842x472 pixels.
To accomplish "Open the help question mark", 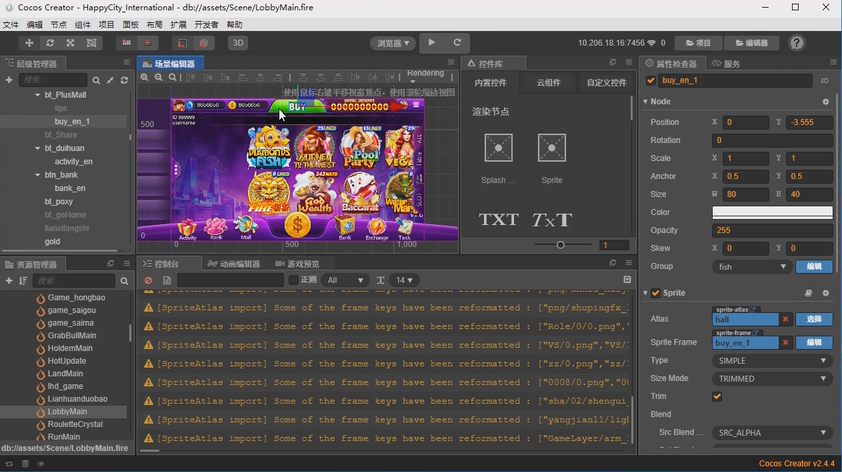I will coord(796,43).
